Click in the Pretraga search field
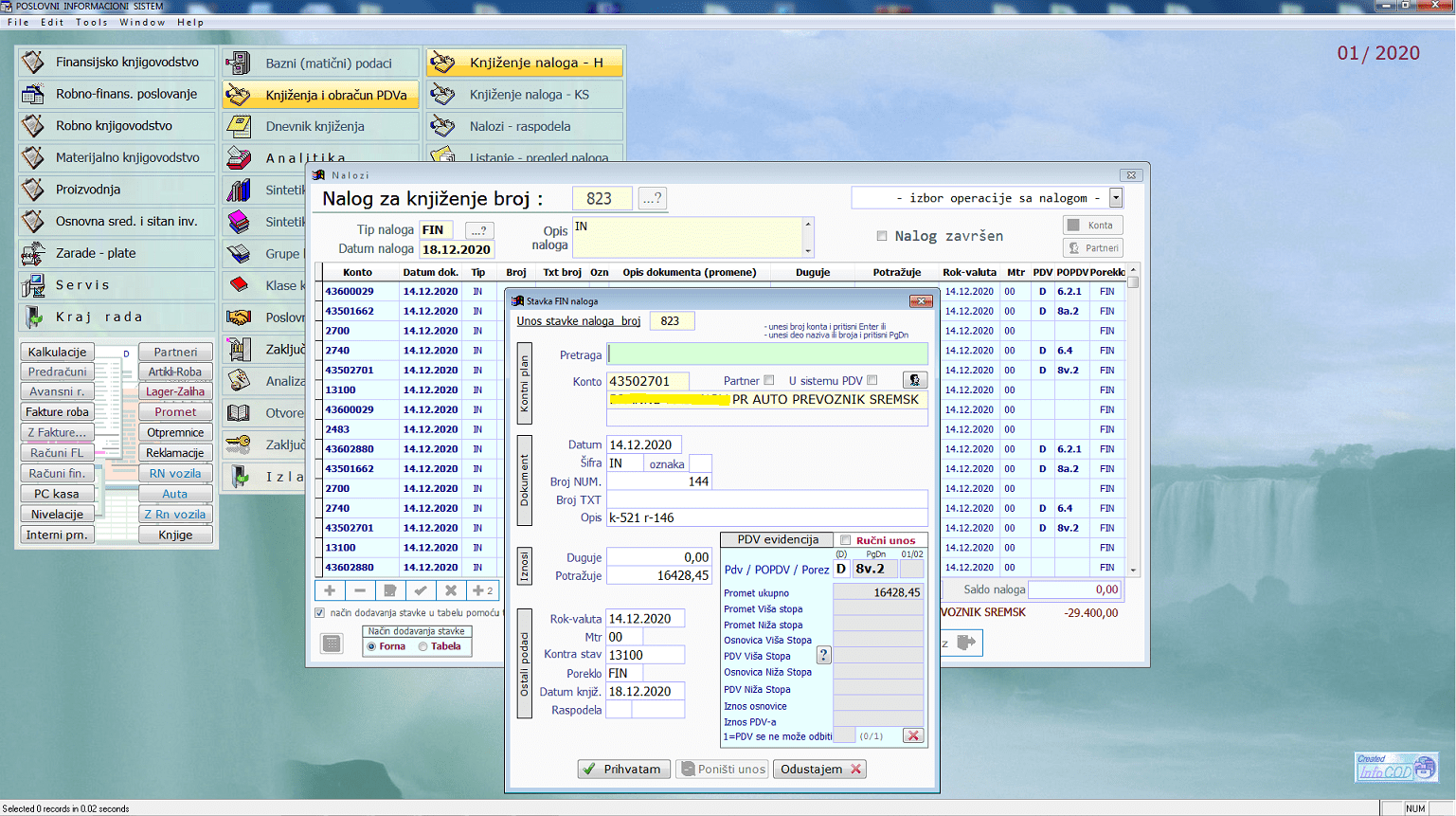Screen dimensions: 1456x816 (x=767, y=354)
